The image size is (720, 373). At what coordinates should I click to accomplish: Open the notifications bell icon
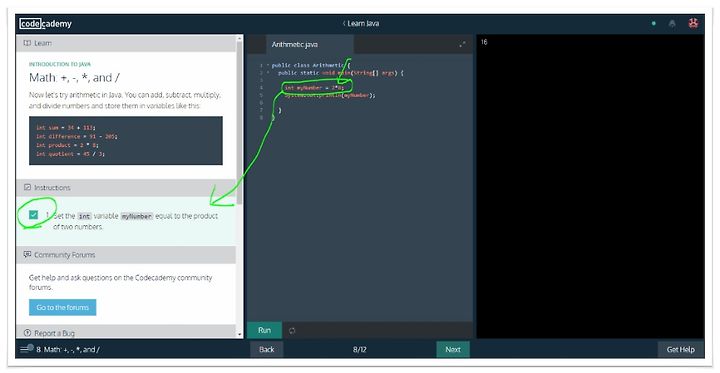(672, 23)
